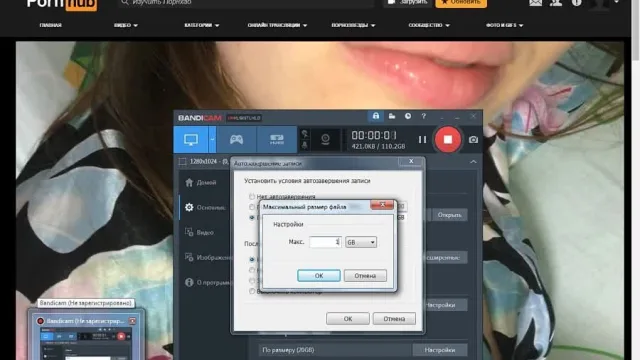Select the bottom radio button in after-recording group
The width and height of the screenshot is (640, 360).
(x=252, y=291)
